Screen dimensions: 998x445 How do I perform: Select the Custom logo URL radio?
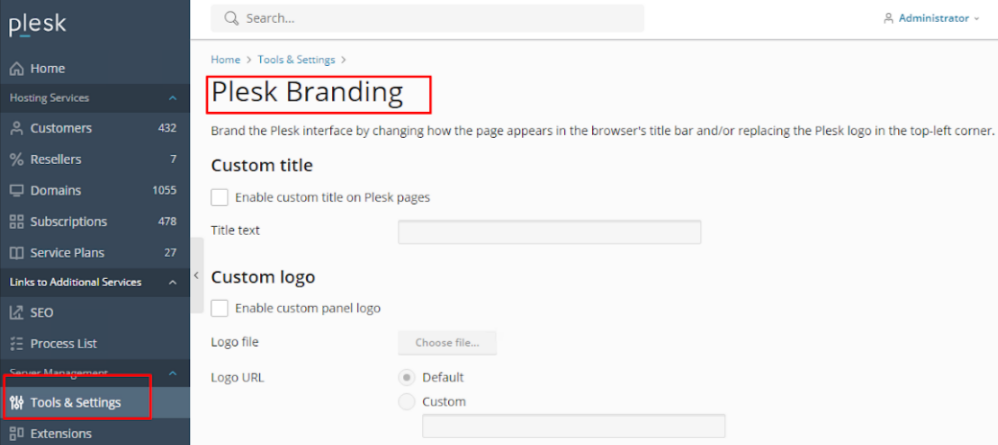click(x=406, y=402)
